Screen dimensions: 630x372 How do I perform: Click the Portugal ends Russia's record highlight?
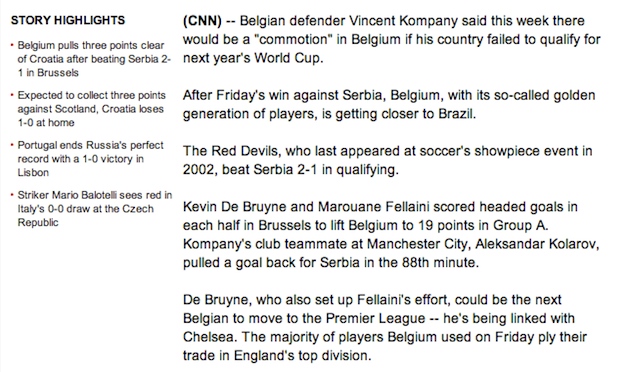pos(90,159)
